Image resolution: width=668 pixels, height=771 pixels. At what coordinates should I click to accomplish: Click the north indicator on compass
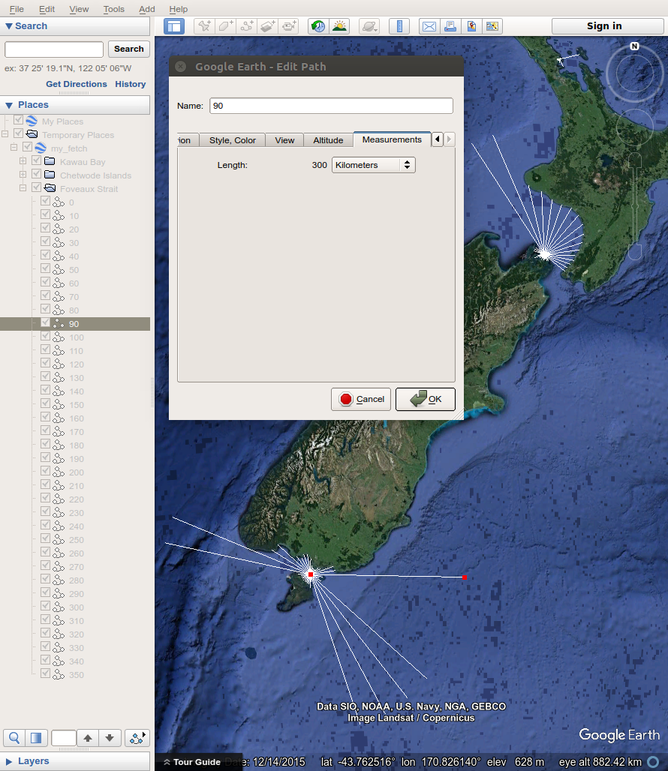(634, 46)
